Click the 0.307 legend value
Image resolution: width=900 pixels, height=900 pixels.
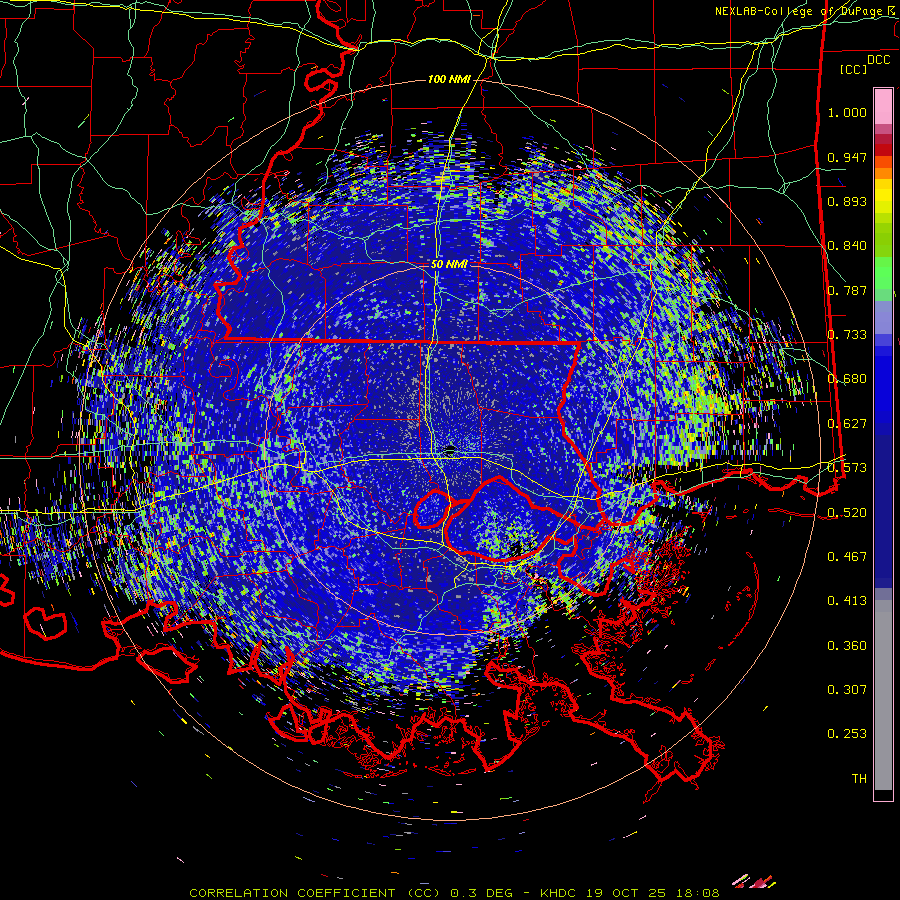point(847,689)
